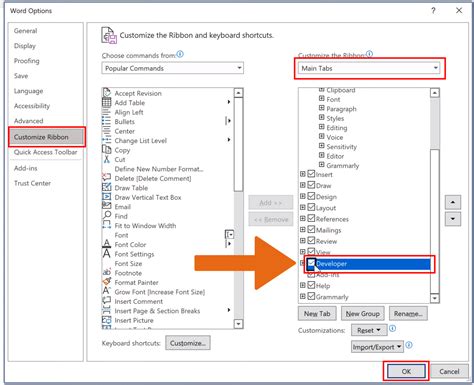Select the Proofing options category
The width and height of the screenshot is (474, 385).
(x=27, y=61)
